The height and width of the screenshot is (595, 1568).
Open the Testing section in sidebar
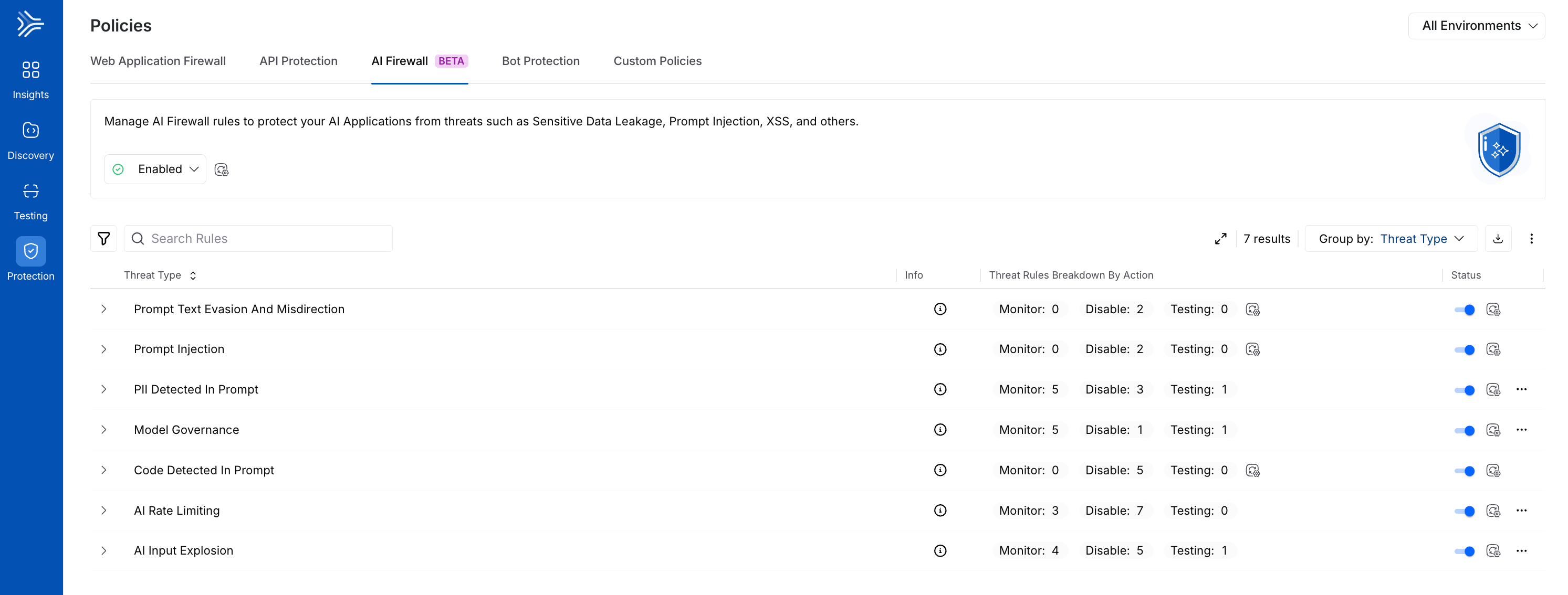click(x=30, y=201)
